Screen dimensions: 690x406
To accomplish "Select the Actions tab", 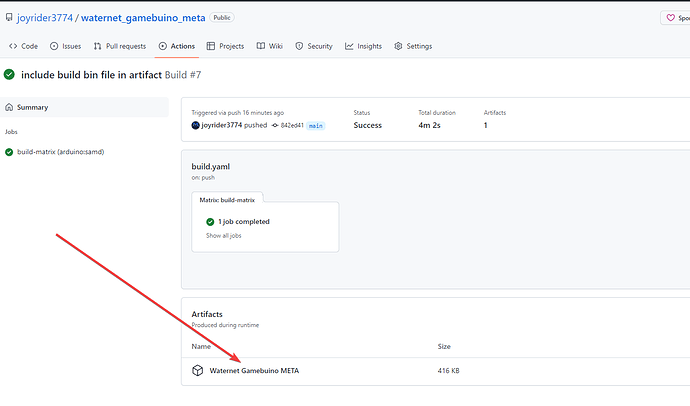I will pyautogui.click(x=177, y=46).
